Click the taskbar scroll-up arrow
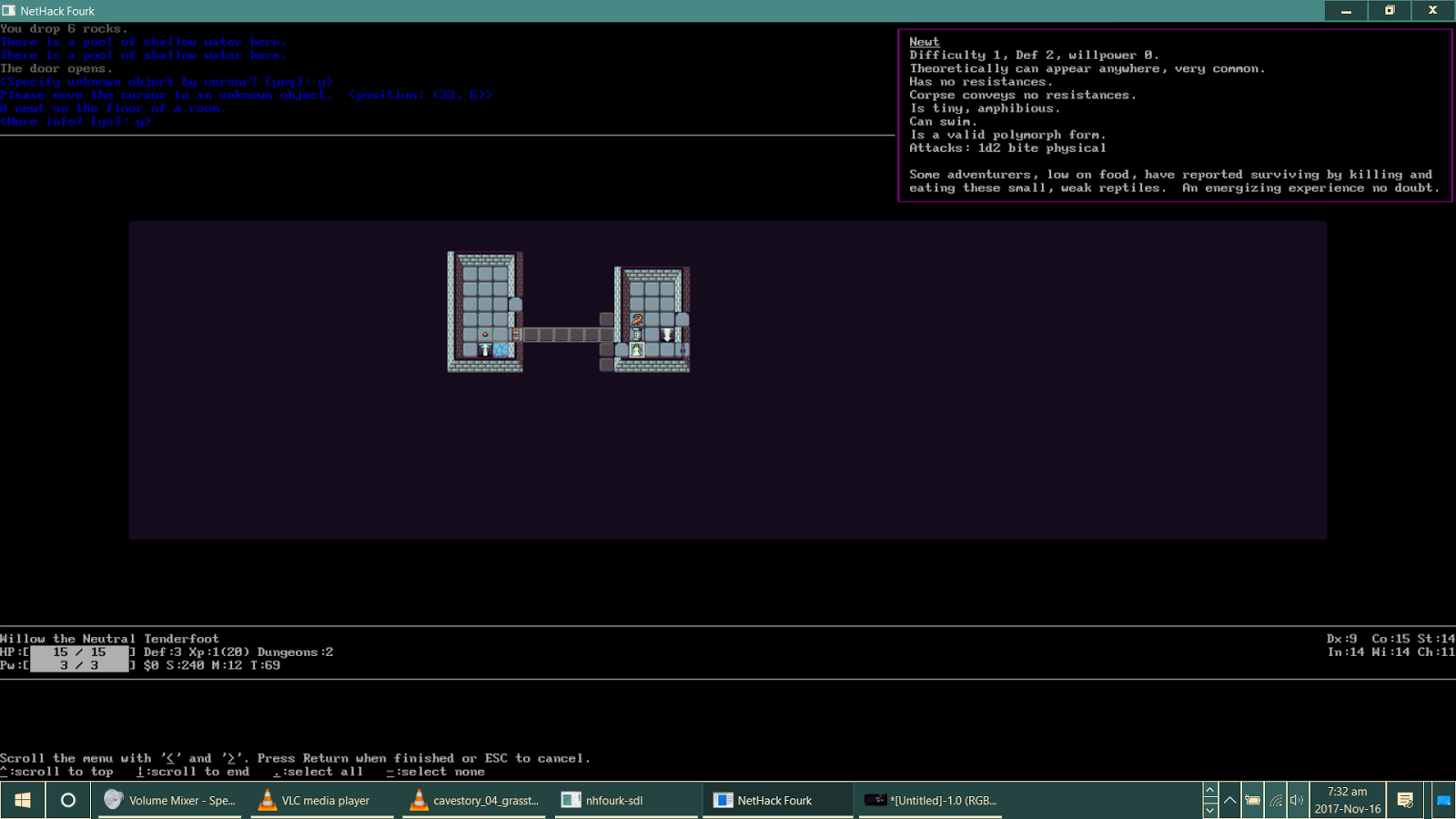Viewport: 1456px width, 819px height. click(x=1210, y=791)
